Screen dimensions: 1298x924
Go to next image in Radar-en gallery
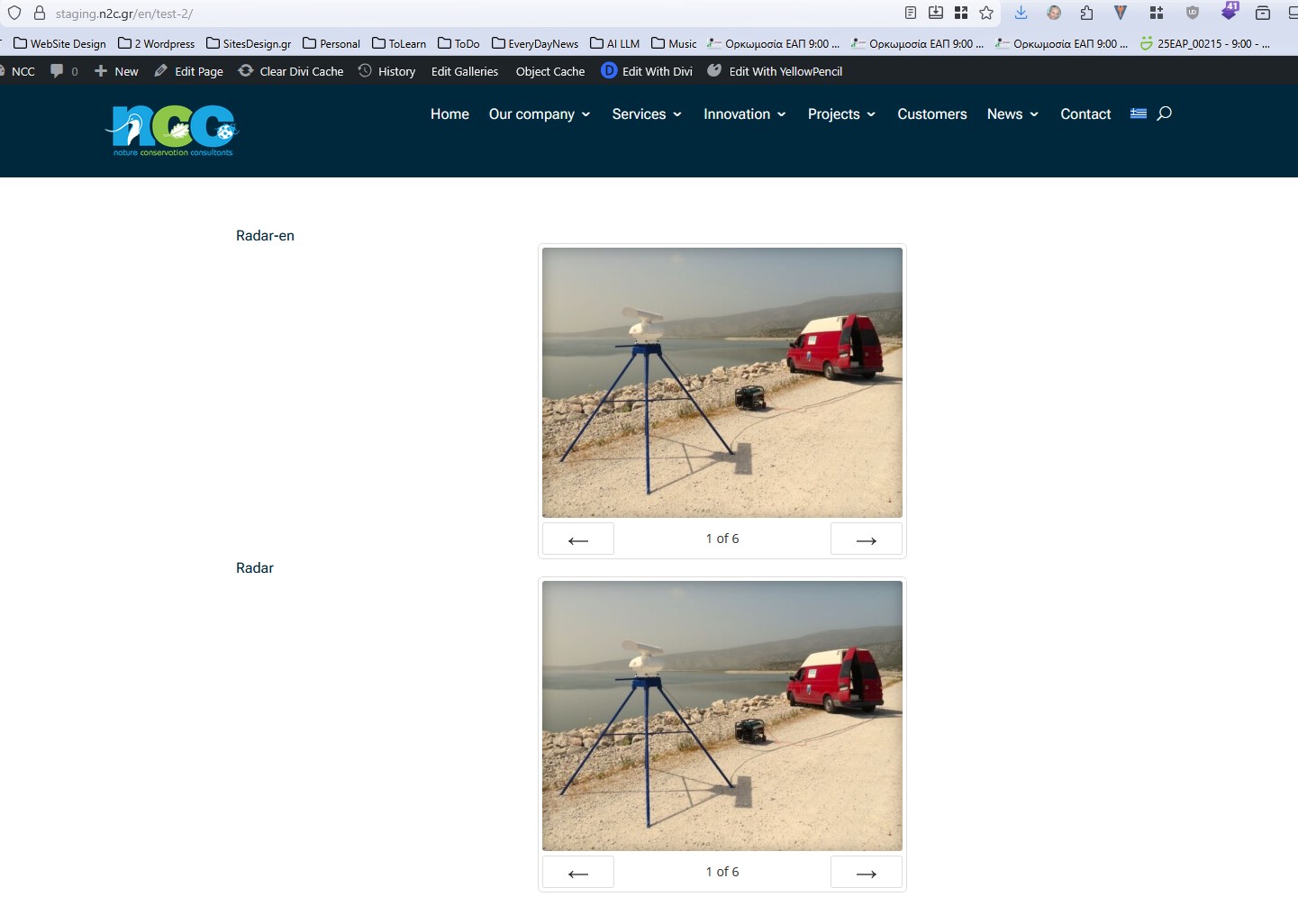click(866, 539)
